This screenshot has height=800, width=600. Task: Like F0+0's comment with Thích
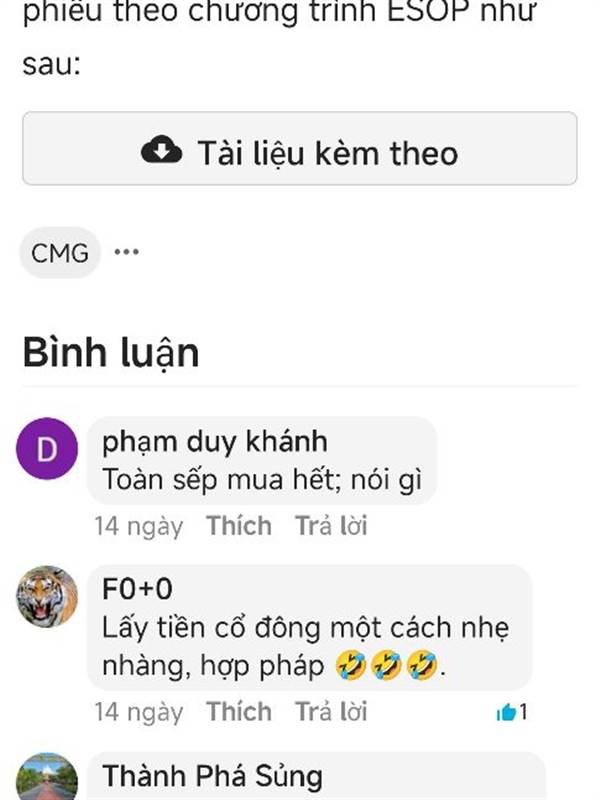(239, 711)
